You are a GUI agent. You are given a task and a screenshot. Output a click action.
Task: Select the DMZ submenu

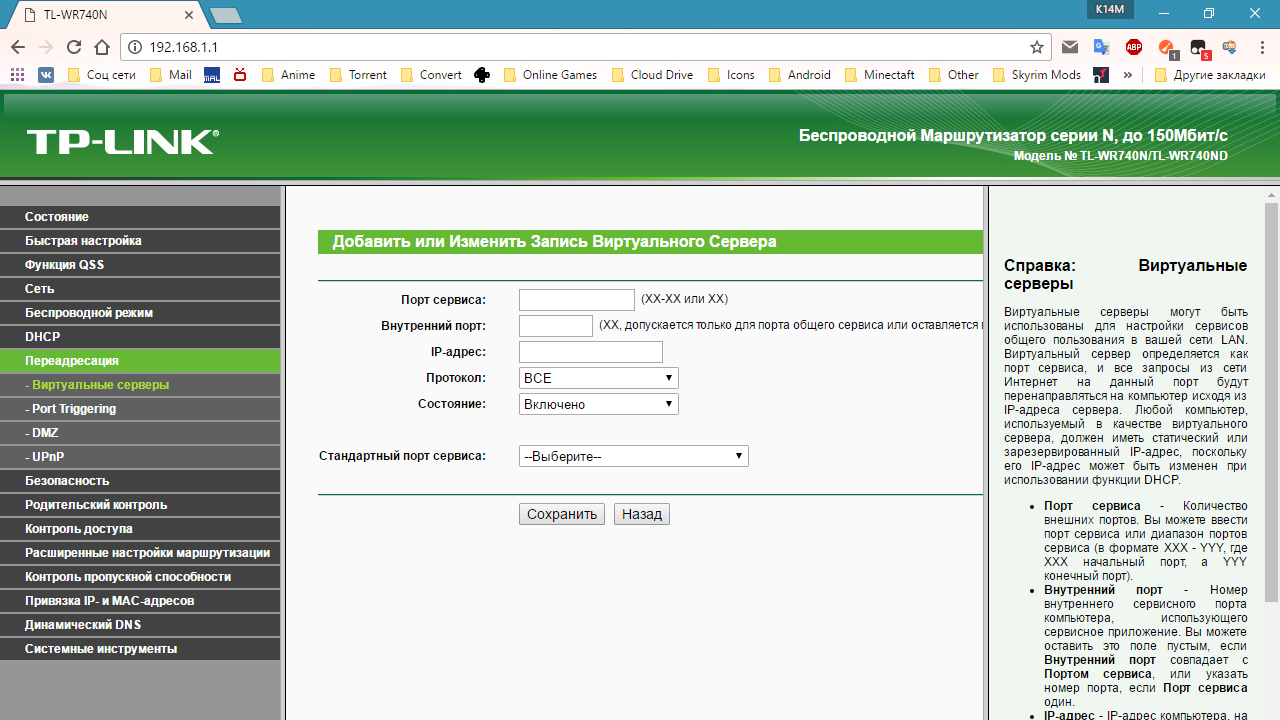click(x=140, y=433)
